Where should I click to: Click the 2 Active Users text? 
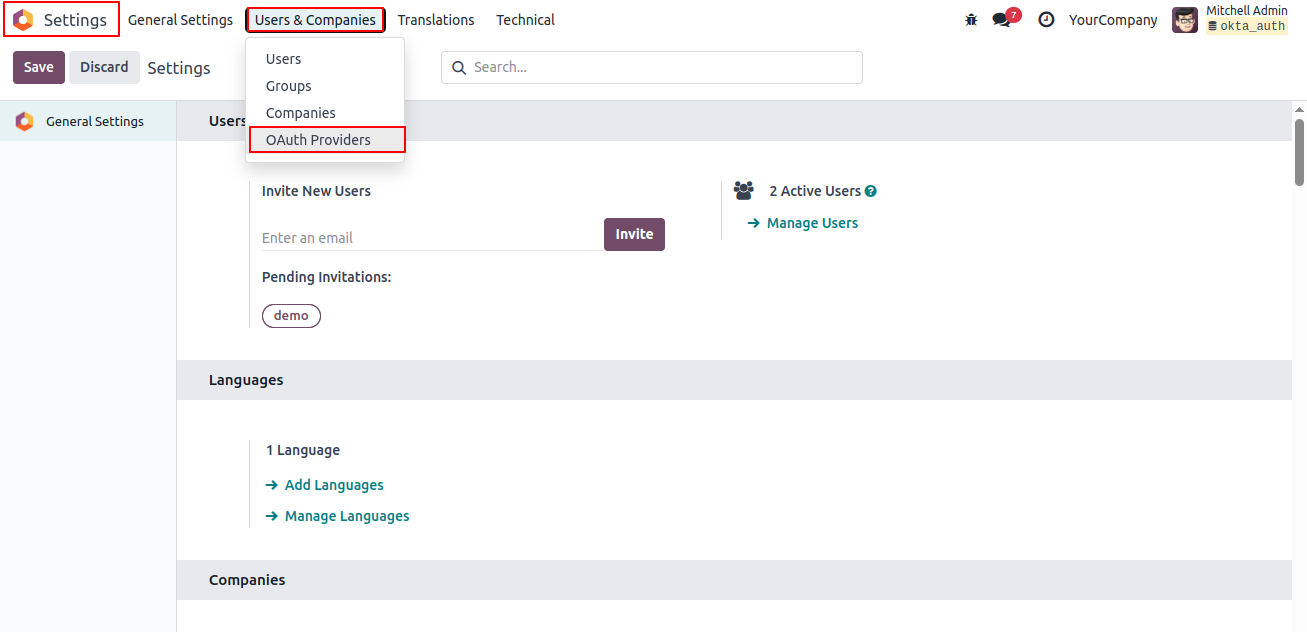point(815,191)
